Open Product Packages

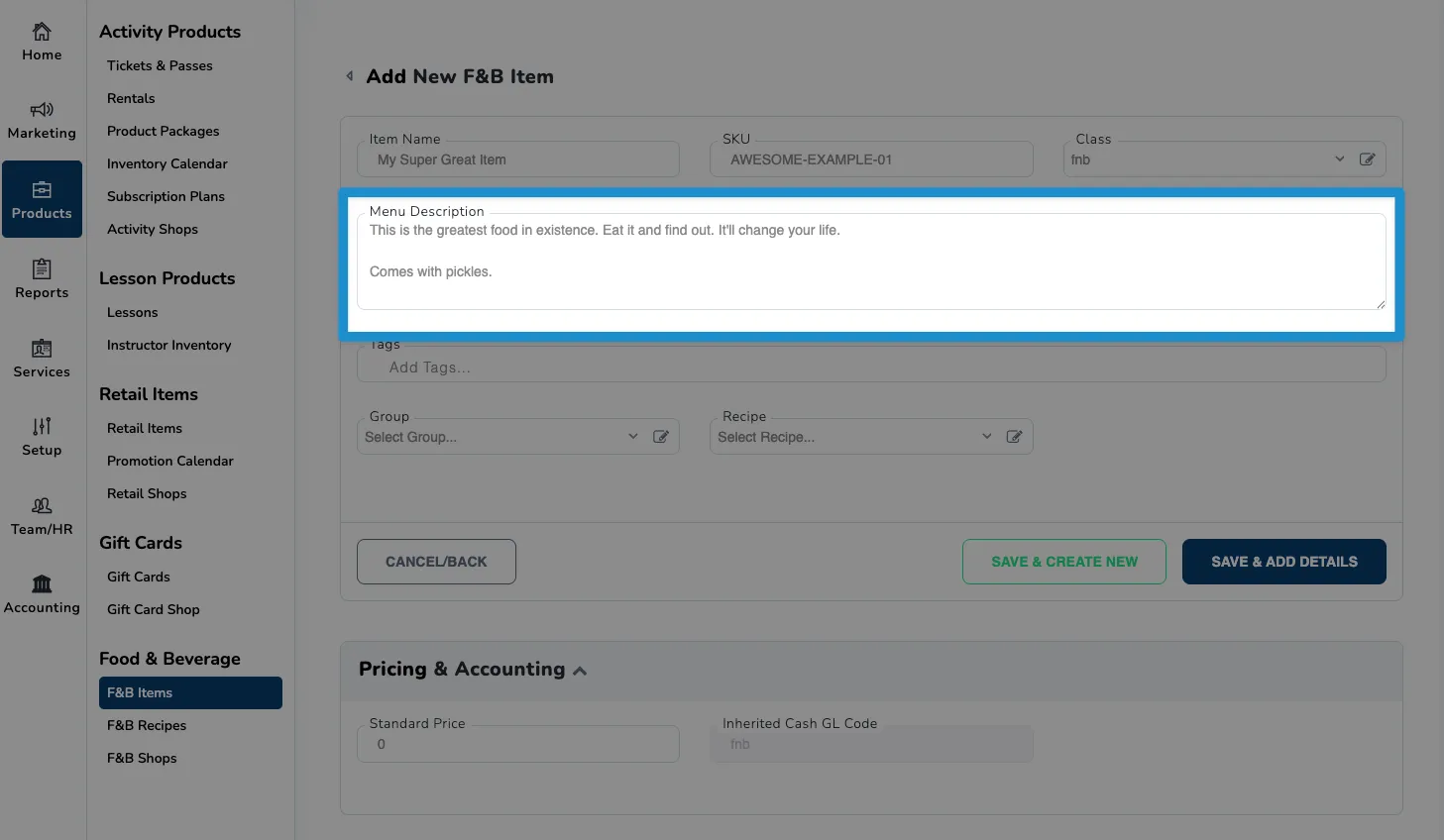pyautogui.click(x=163, y=131)
